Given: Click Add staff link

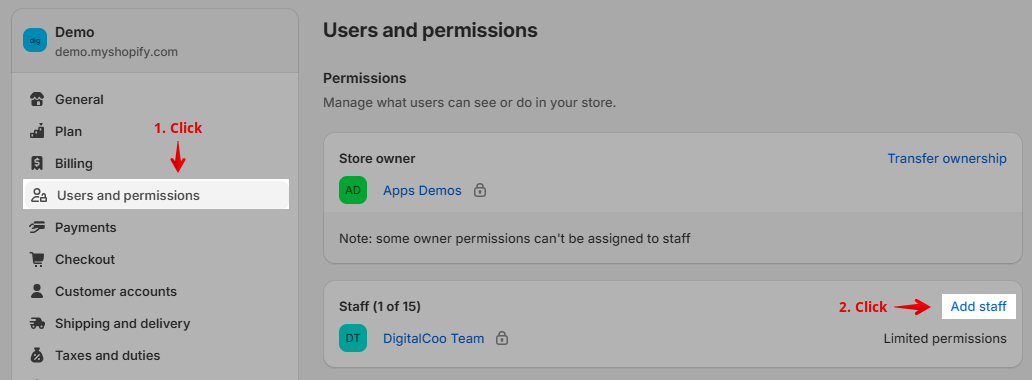Looking at the screenshot, I should pyautogui.click(x=979, y=307).
